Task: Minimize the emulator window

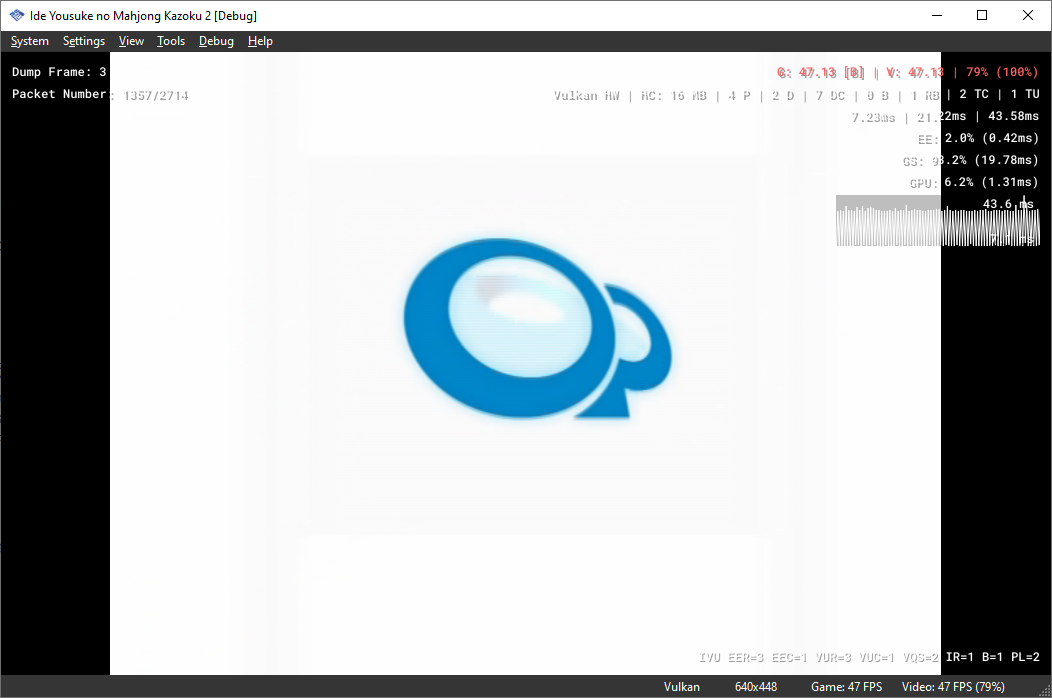Action: click(937, 15)
